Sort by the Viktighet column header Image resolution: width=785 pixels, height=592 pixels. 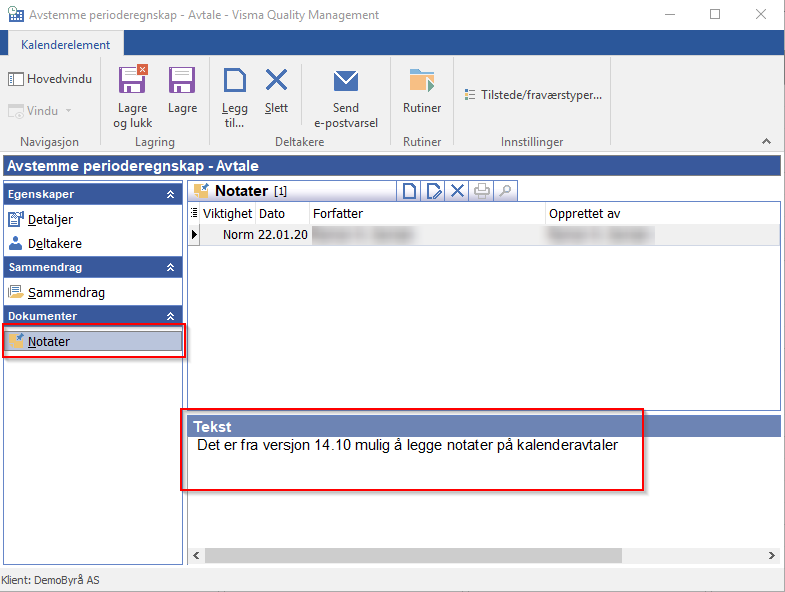pyautogui.click(x=227, y=213)
